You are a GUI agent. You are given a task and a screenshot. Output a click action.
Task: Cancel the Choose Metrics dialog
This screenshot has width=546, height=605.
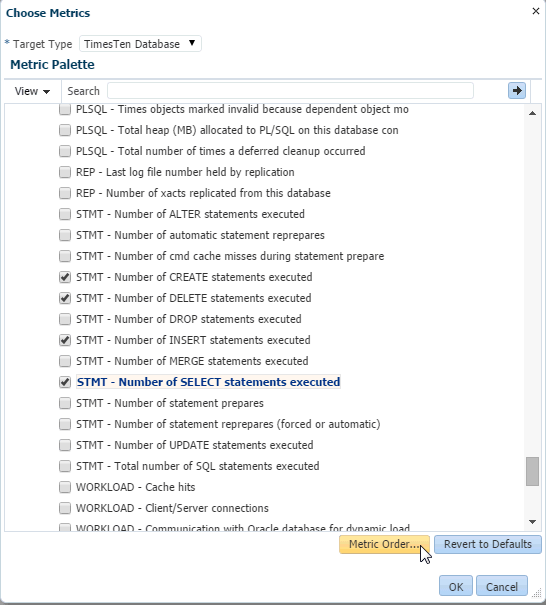[x=502, y=586]
